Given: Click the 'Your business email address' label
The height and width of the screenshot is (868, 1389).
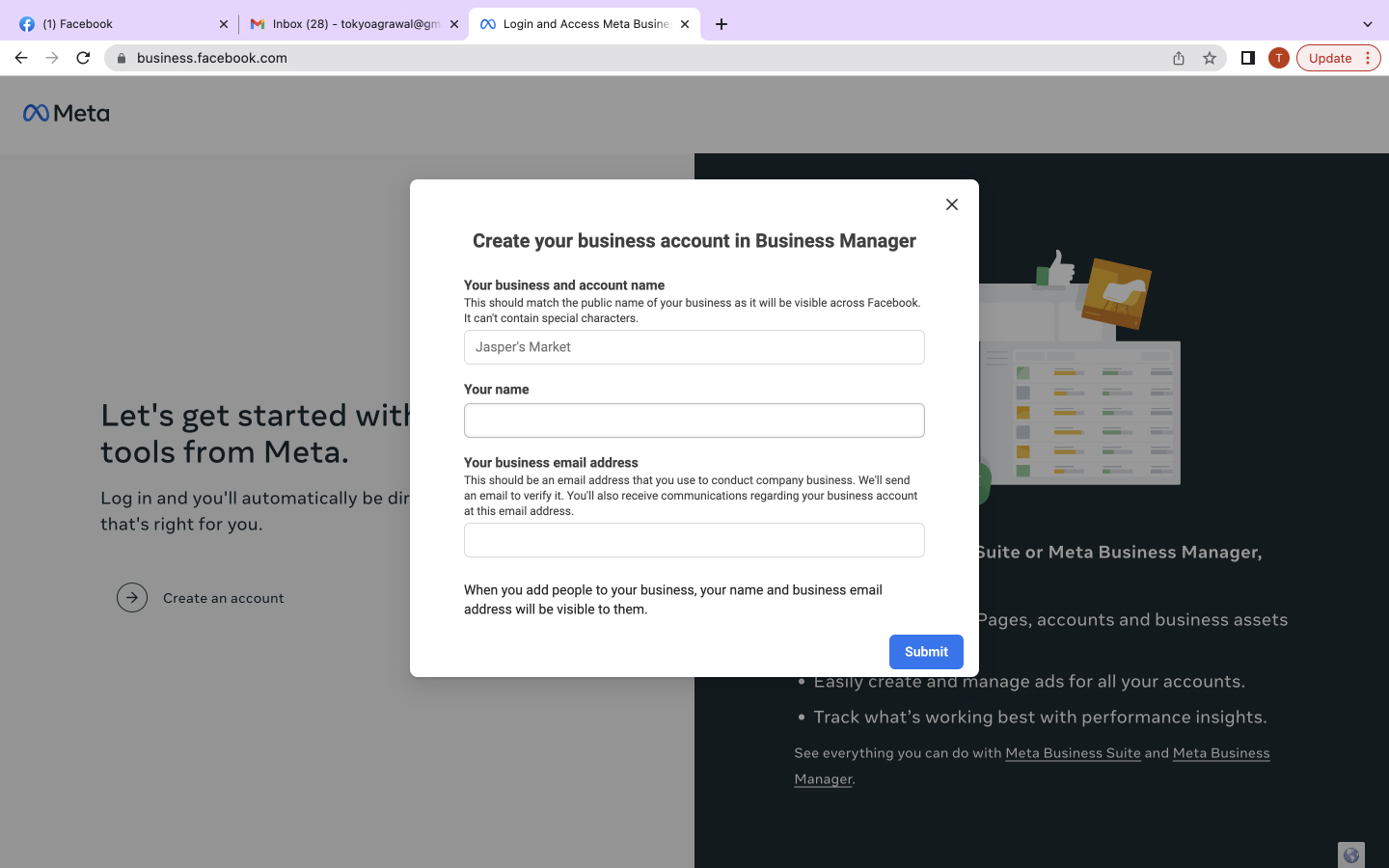Looking at the screenshot, I should point(551,463).
